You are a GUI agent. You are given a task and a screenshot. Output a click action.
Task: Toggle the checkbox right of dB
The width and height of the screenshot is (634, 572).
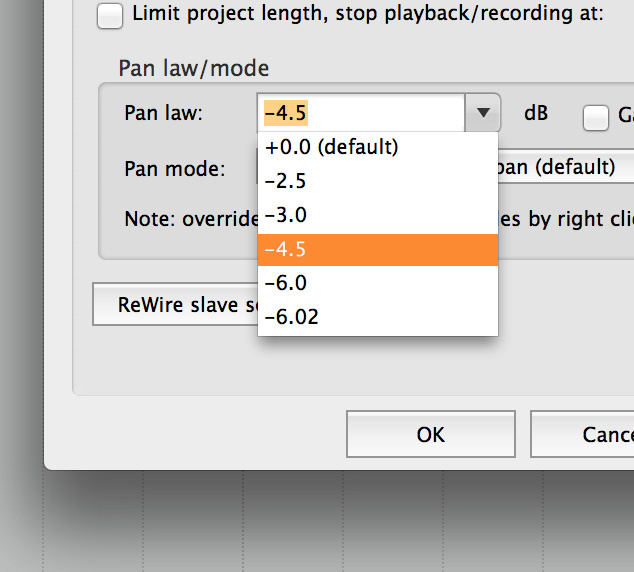596,118
